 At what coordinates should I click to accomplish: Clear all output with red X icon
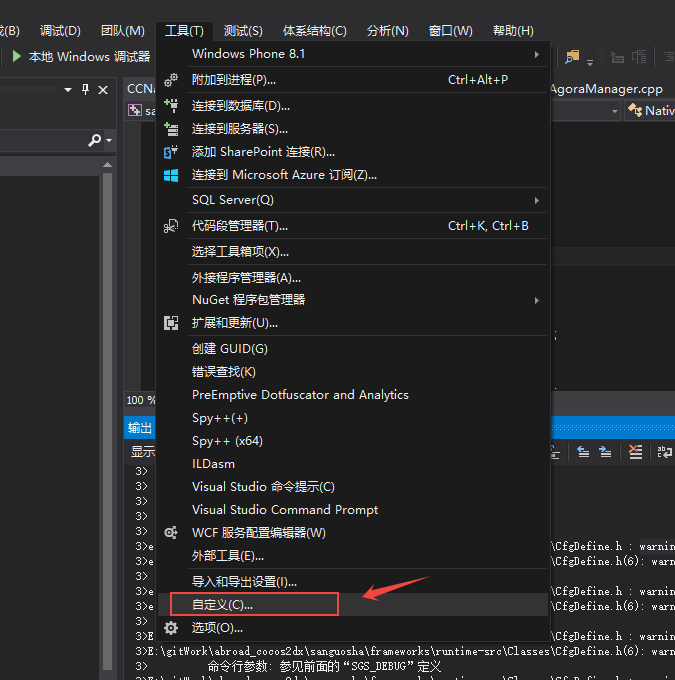tap(636, 452)
